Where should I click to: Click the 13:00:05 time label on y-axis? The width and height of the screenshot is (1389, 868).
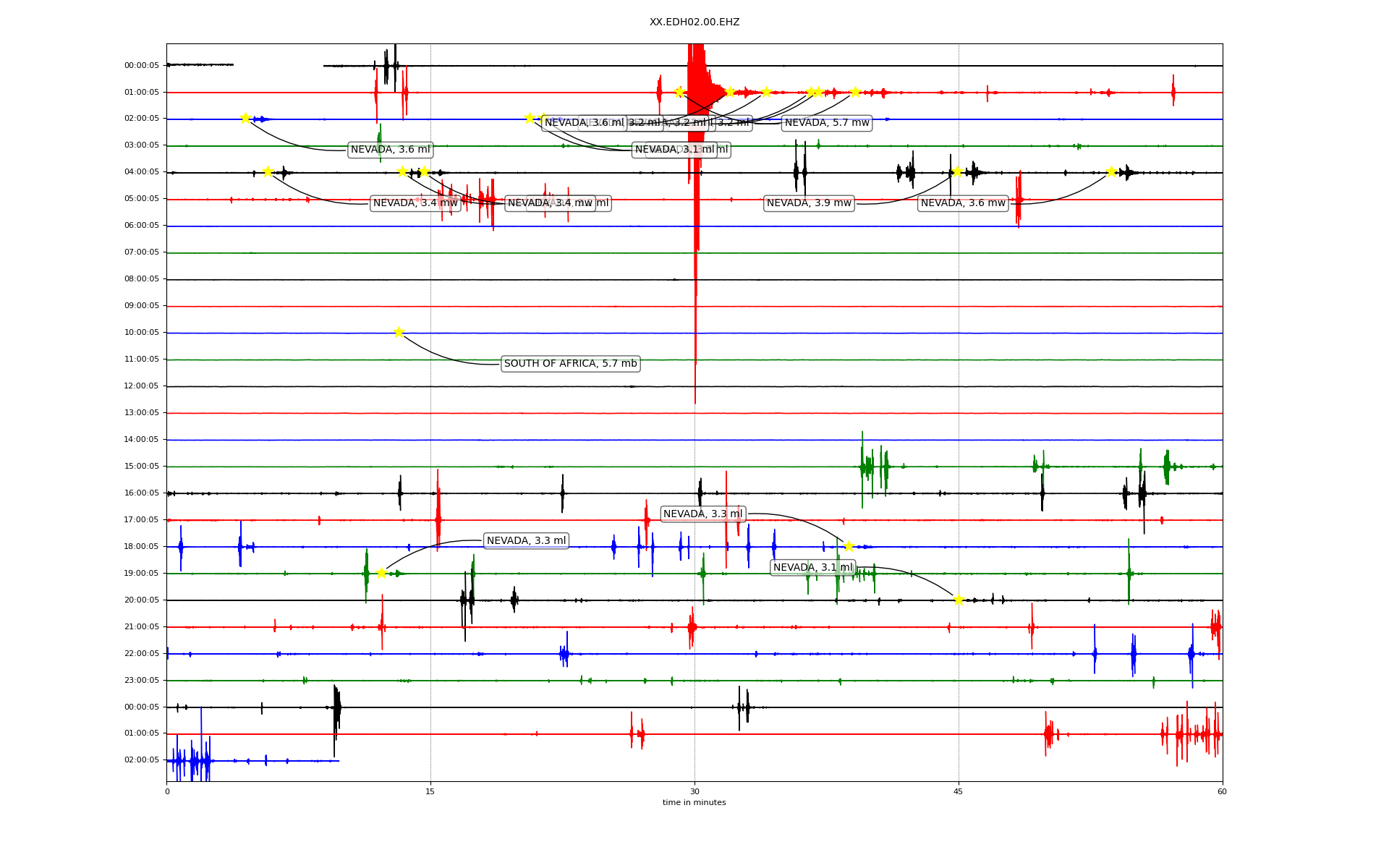(x=142, y=413)
